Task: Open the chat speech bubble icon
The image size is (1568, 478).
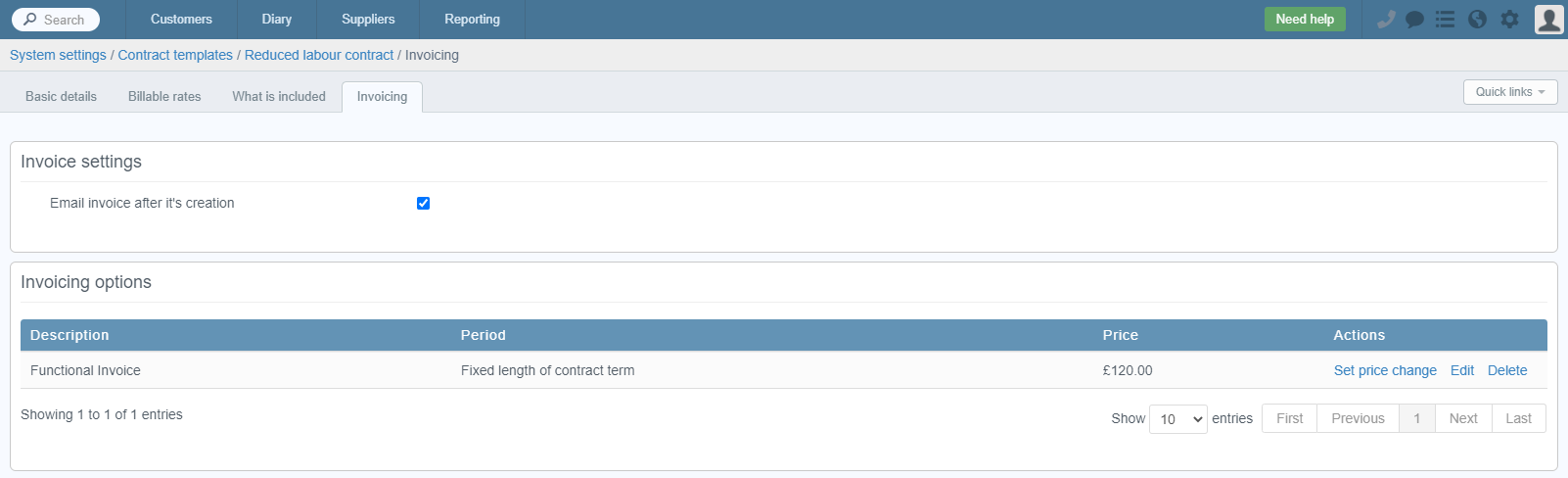Action: 1414,20
